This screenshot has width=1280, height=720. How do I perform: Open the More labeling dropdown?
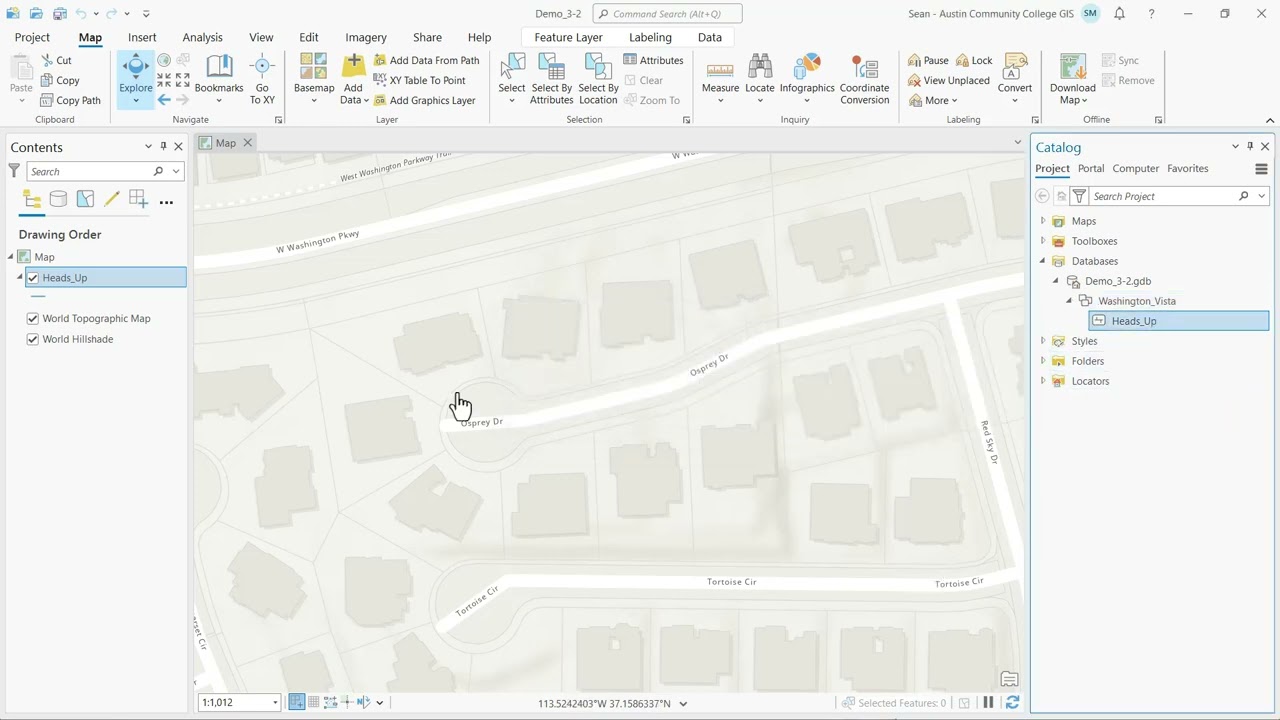point(932,100)
